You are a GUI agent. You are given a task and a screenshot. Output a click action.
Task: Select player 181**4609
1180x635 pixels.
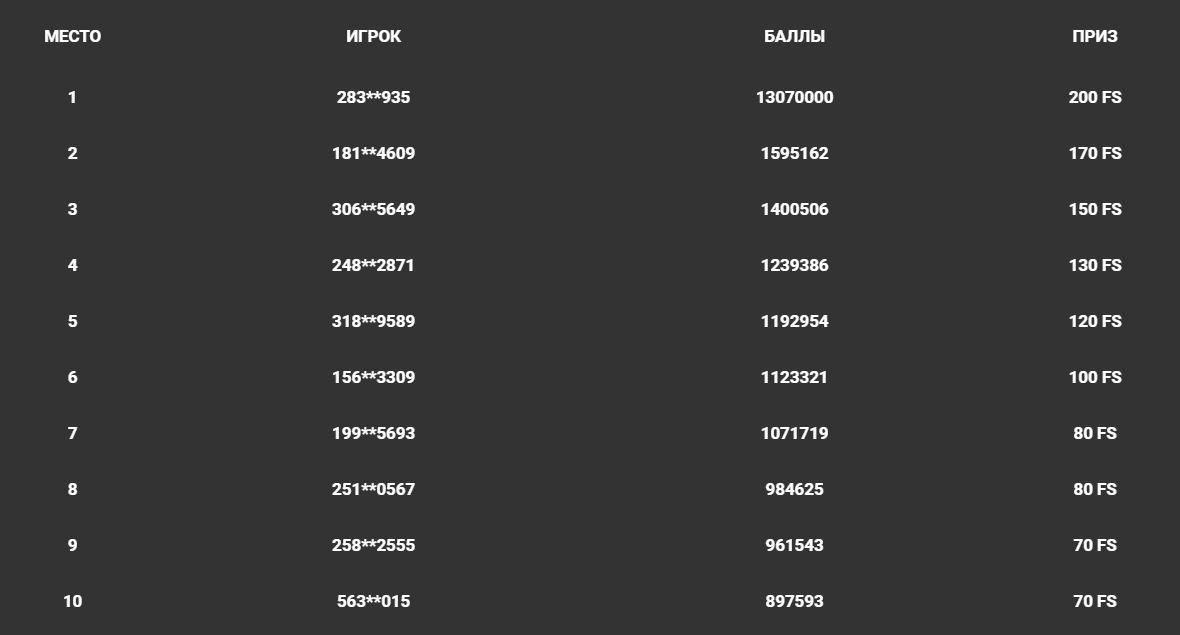pyautogui.click(x=373, y=153)
